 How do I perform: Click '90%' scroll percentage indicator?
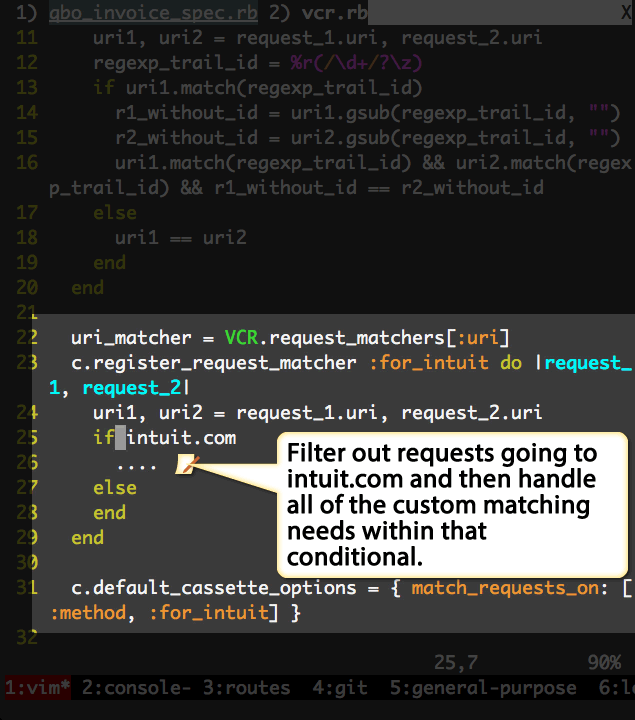pyautogui.click(x=604, y=663)
